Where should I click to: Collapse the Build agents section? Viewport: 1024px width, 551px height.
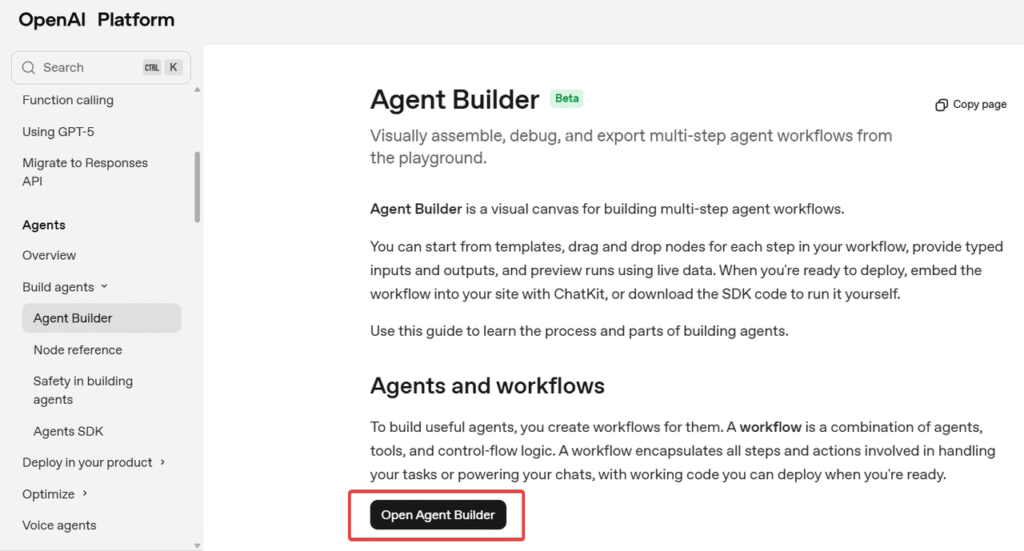[104, 287]
